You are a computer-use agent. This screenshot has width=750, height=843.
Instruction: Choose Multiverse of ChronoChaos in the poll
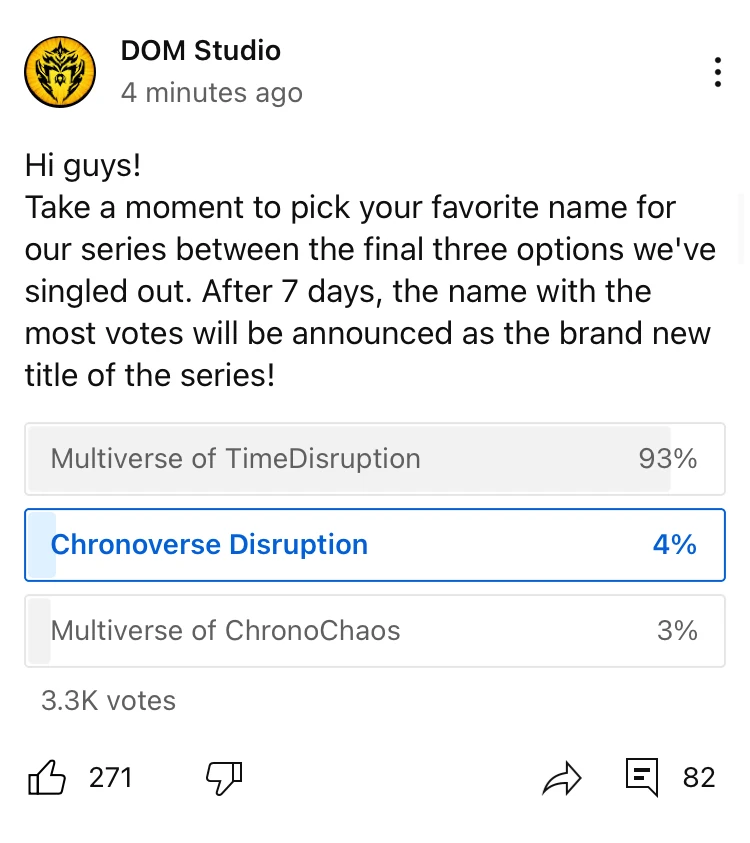point(225,631)
